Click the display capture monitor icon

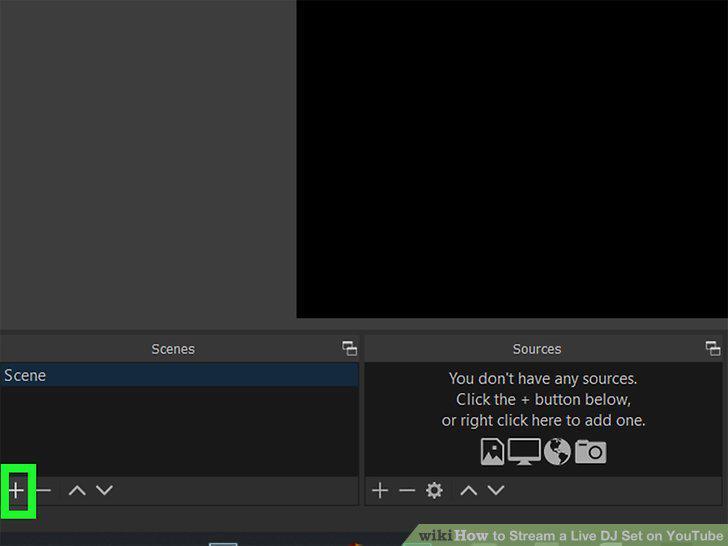click(524, 451)
